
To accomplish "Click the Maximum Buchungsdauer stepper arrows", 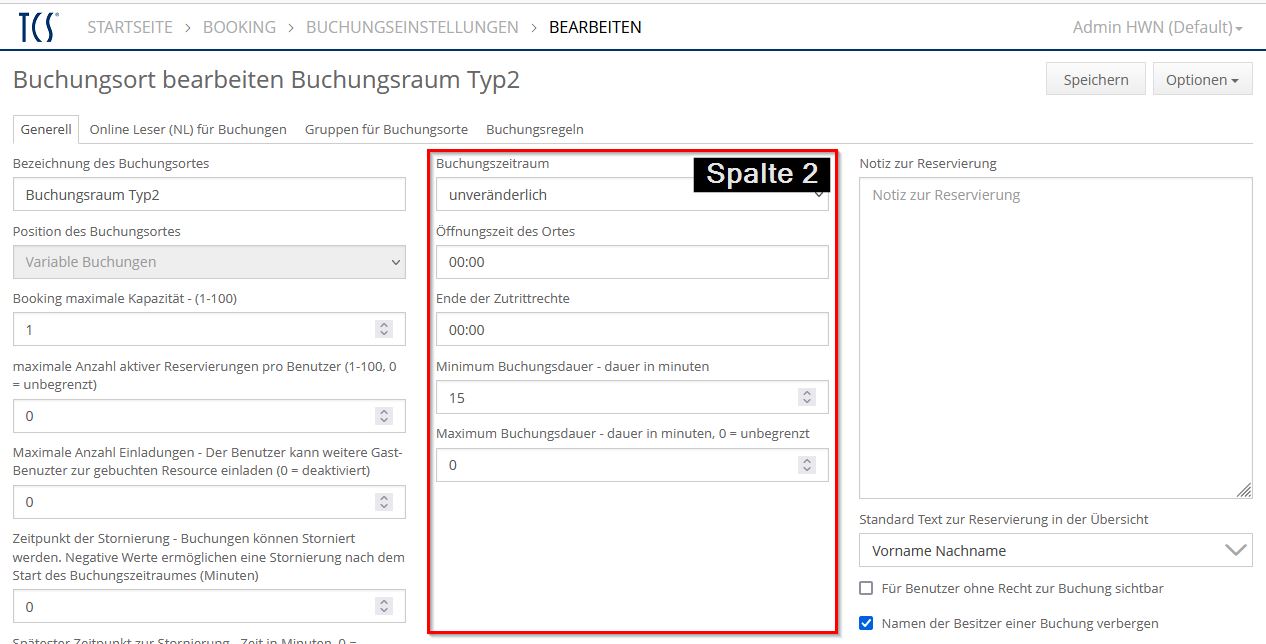I will [x=807, y=465].
